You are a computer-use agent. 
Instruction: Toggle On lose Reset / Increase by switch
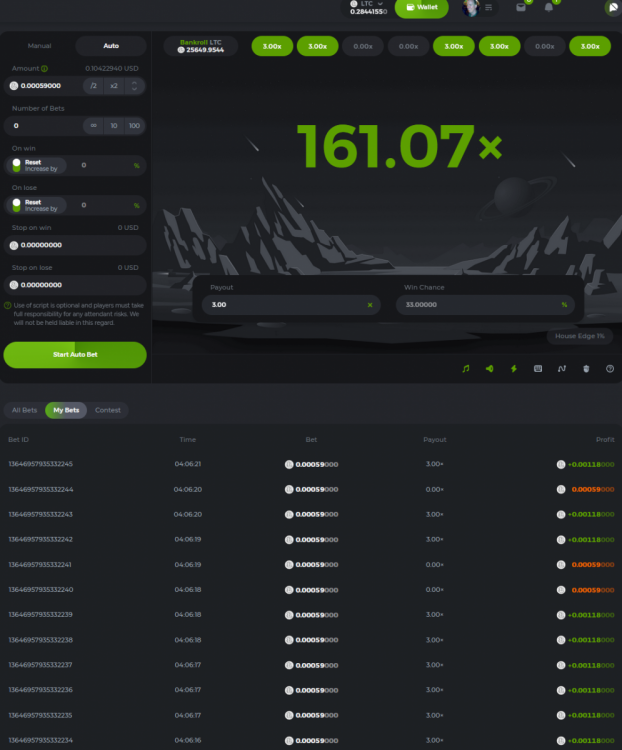pos(17,205)
